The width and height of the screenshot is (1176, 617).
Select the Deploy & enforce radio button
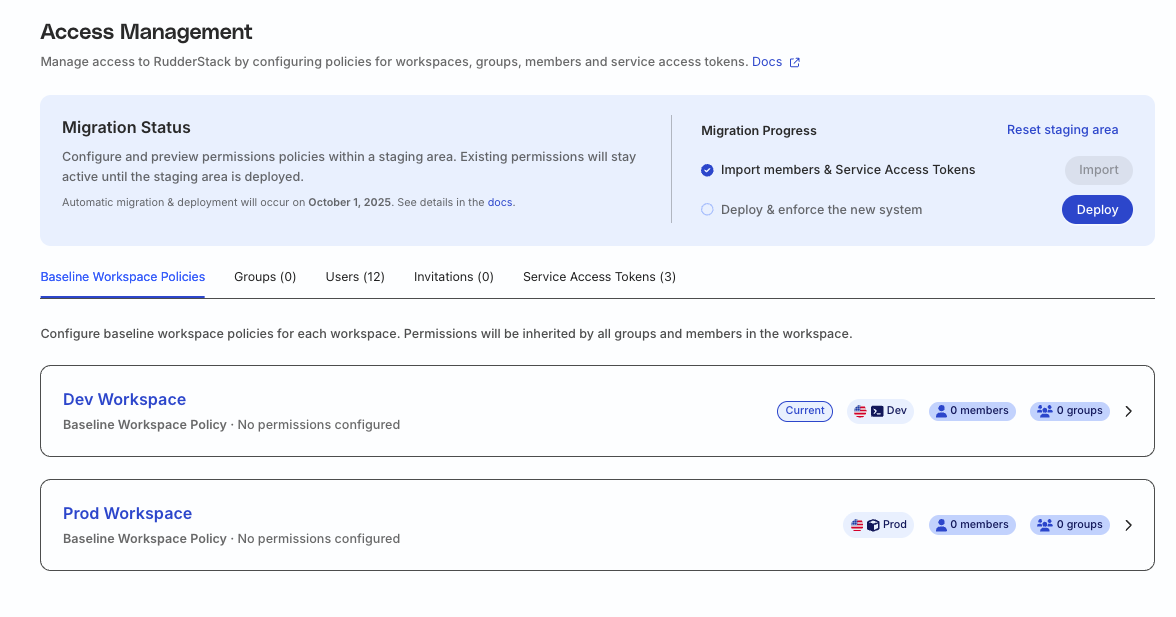pyautogui.click(x=707, y=209)
